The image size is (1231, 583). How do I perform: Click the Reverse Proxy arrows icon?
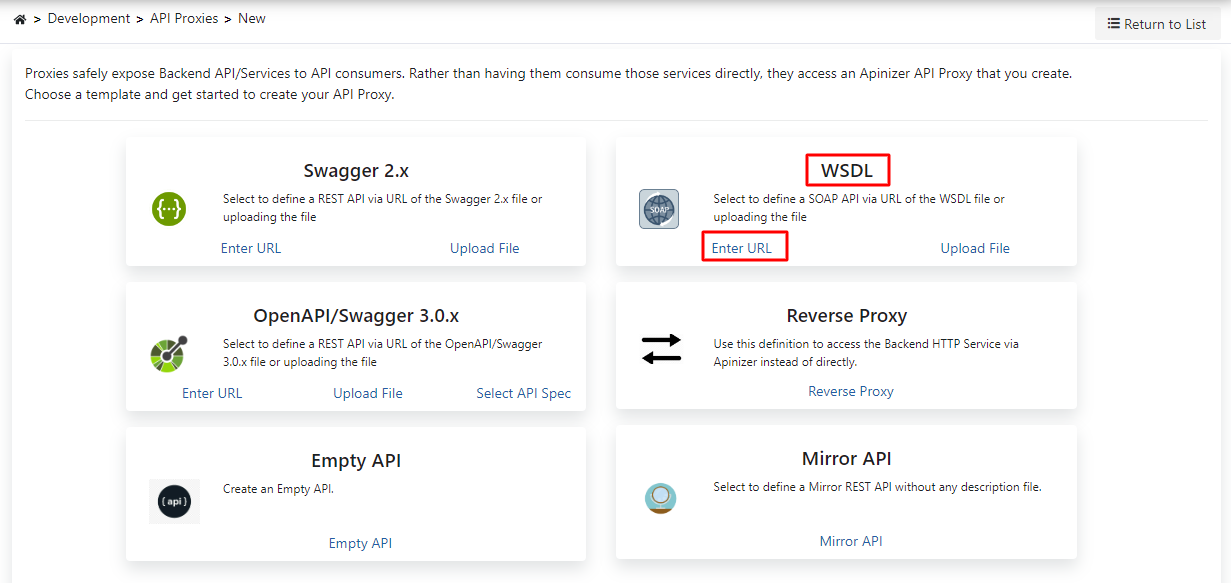click(661, 348)
